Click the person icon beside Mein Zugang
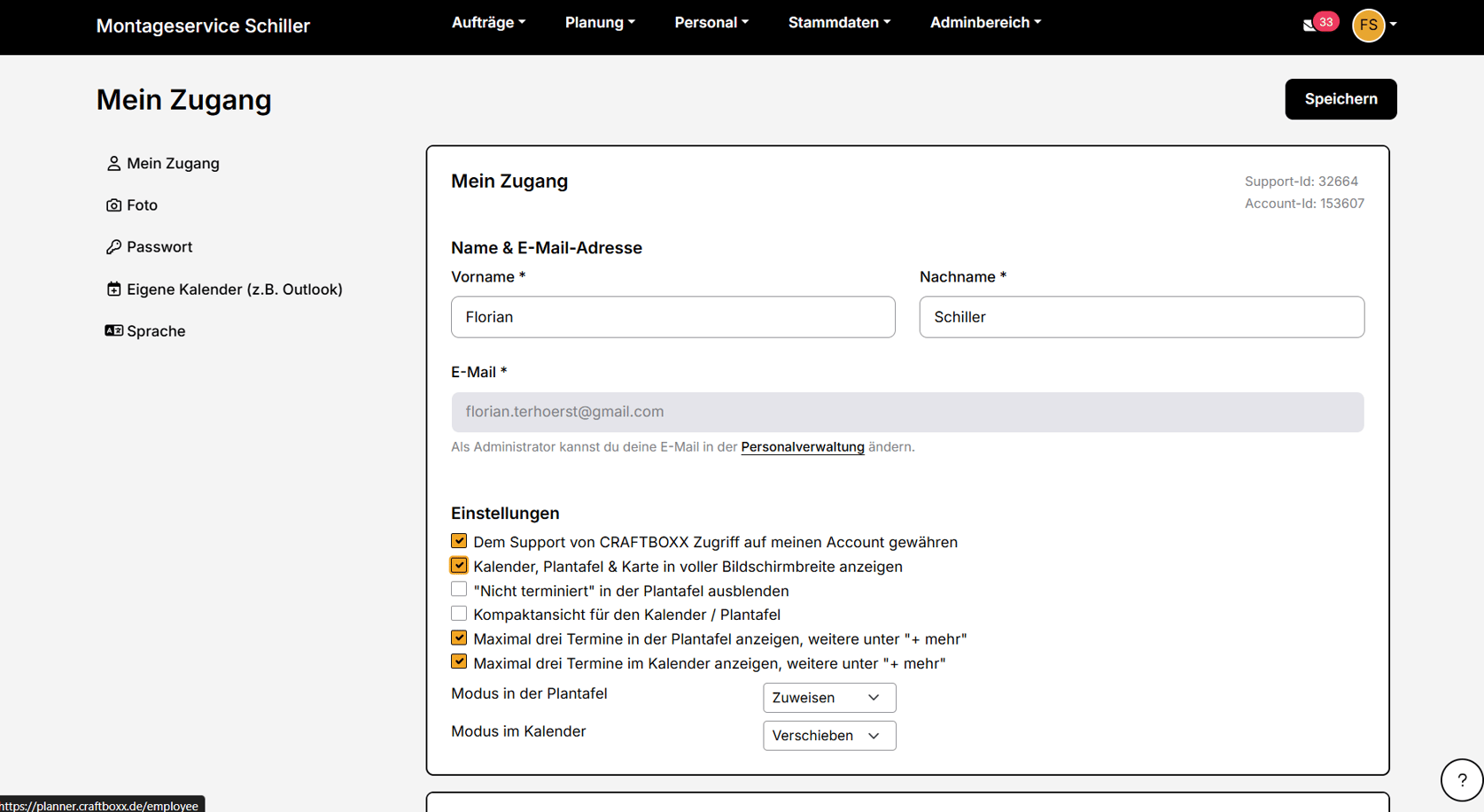Viewport: 1484px width, 812px height. pyautogui.click(x=113, y=164)
